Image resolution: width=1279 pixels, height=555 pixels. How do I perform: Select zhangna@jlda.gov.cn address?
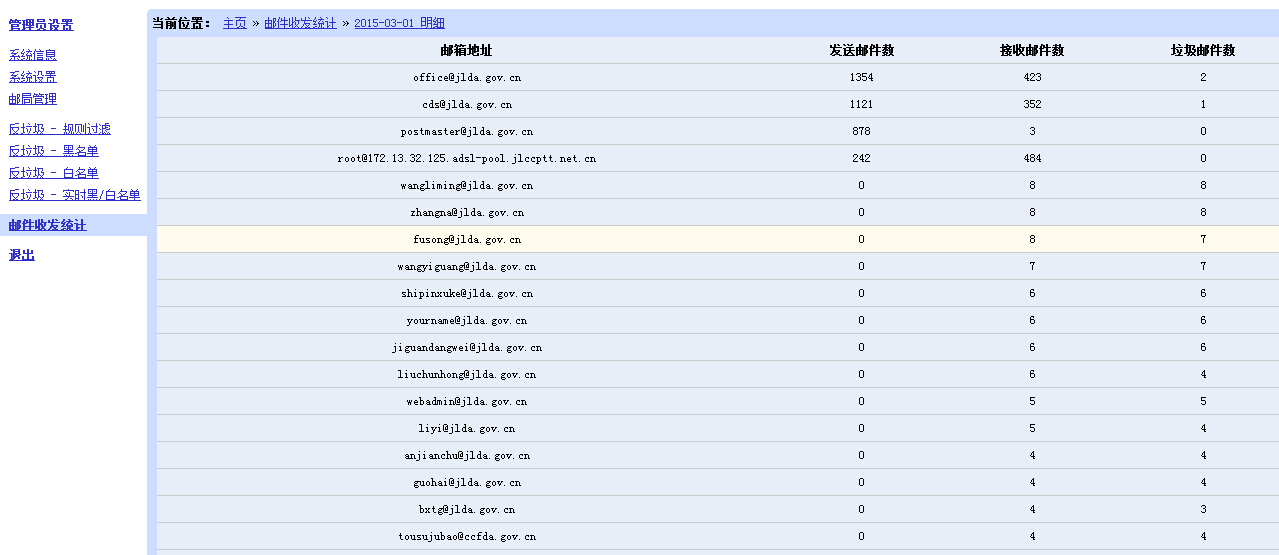pyautogui.click(x=467, y=213)
